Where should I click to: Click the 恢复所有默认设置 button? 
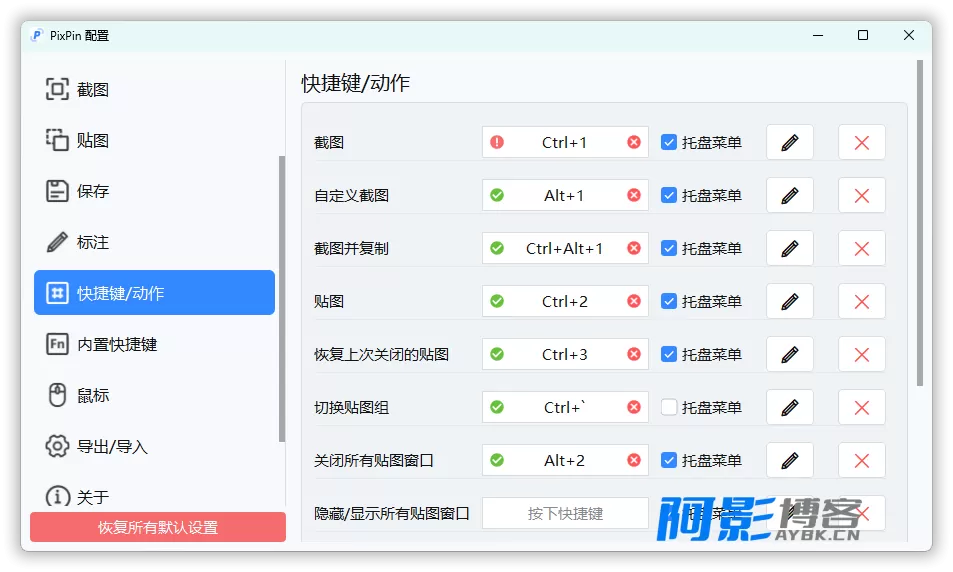[158, 526]
